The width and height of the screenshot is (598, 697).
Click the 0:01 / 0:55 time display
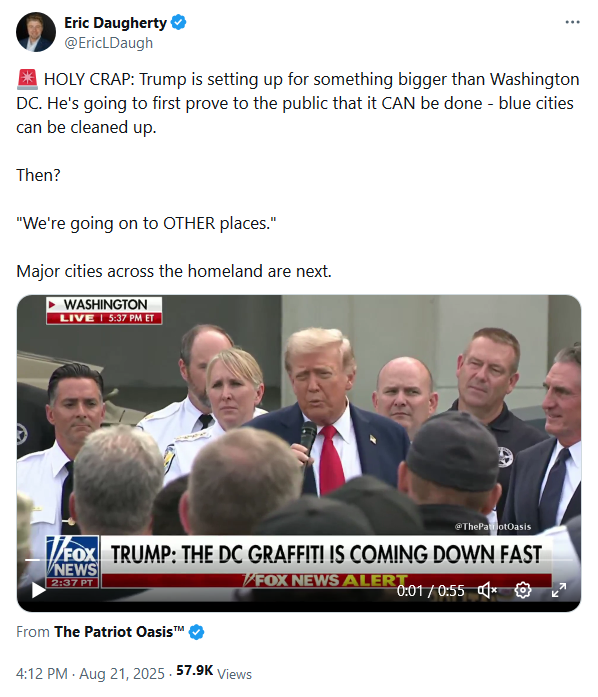point(430,591)
